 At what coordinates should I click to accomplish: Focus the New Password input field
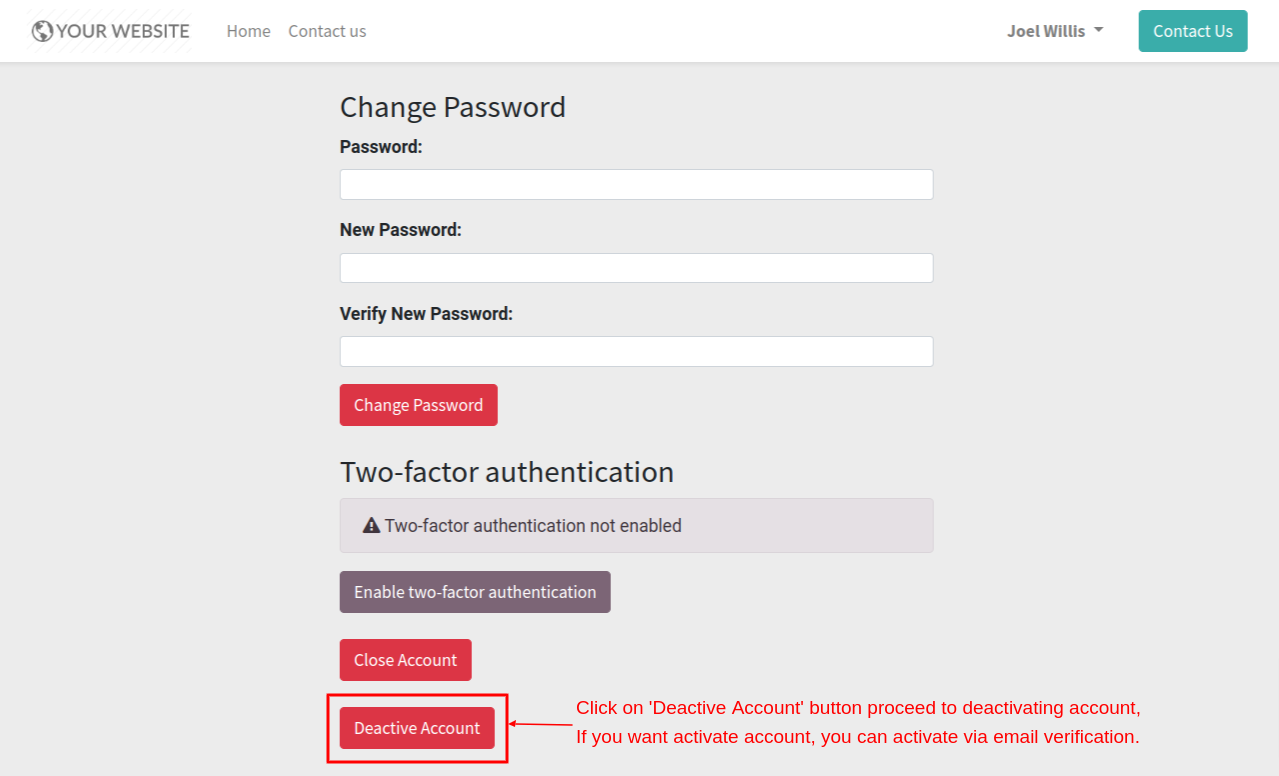point(636,268)
